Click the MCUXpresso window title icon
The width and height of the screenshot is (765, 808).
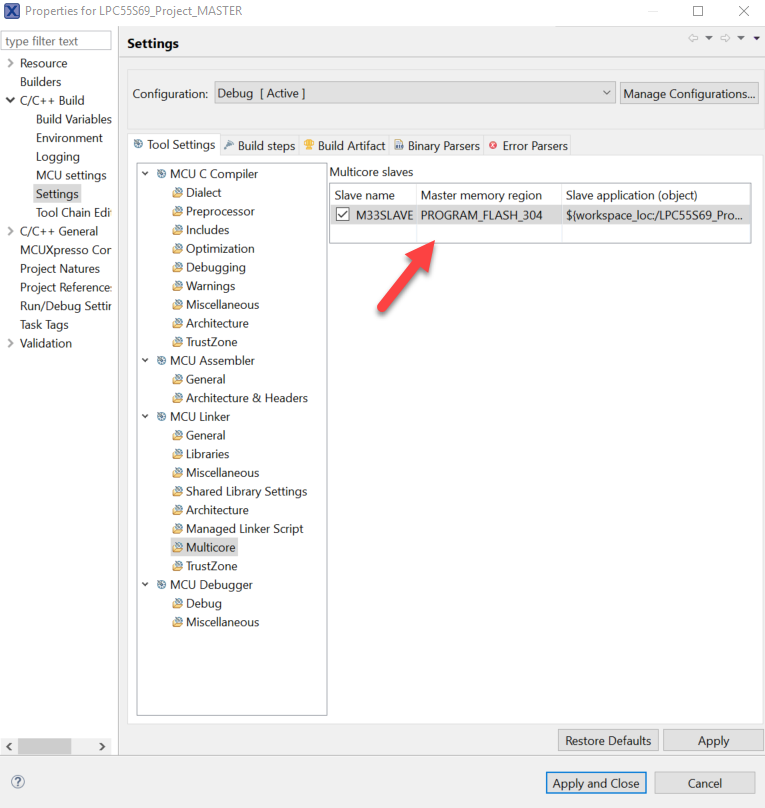(x=12, y=11)
